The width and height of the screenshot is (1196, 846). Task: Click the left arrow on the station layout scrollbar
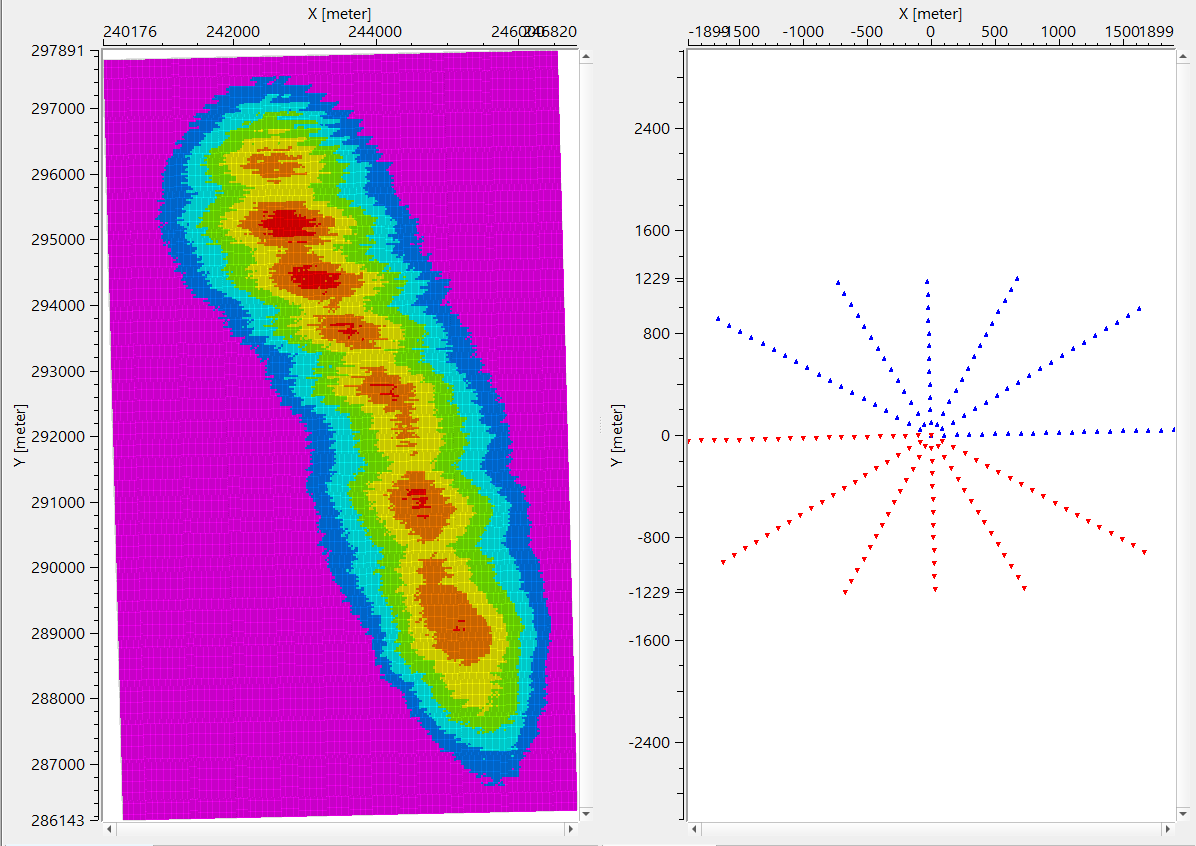pos(694,829)
